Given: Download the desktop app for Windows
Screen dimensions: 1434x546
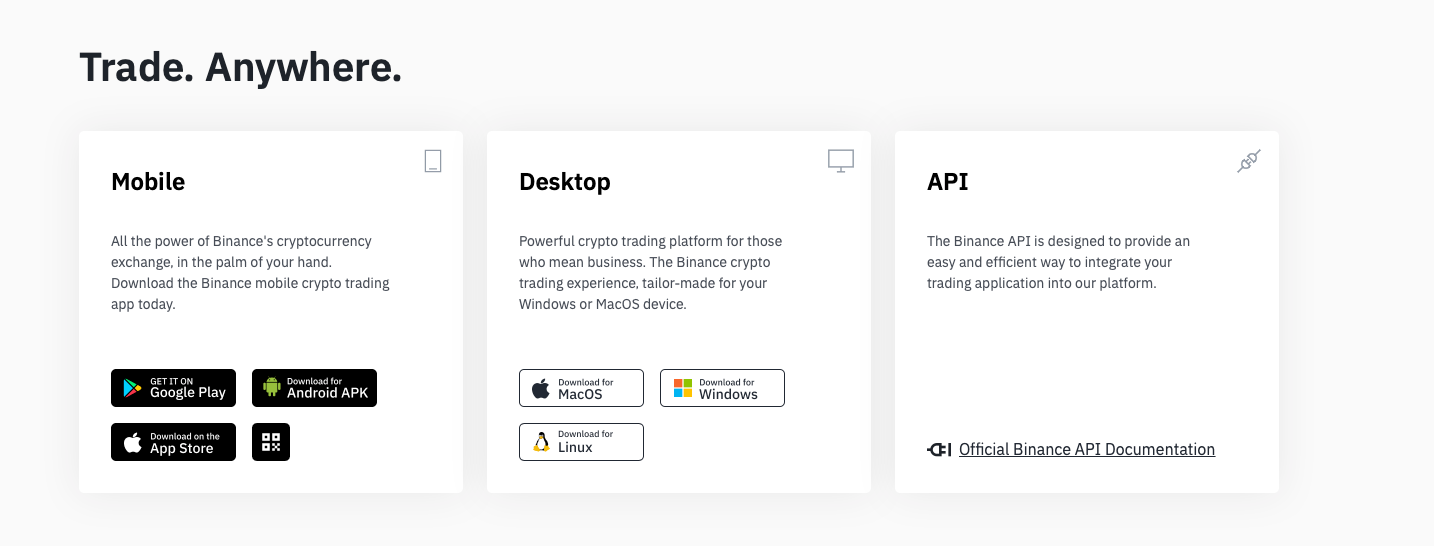Looking at the screenshot, I should (x=722, y=388).
